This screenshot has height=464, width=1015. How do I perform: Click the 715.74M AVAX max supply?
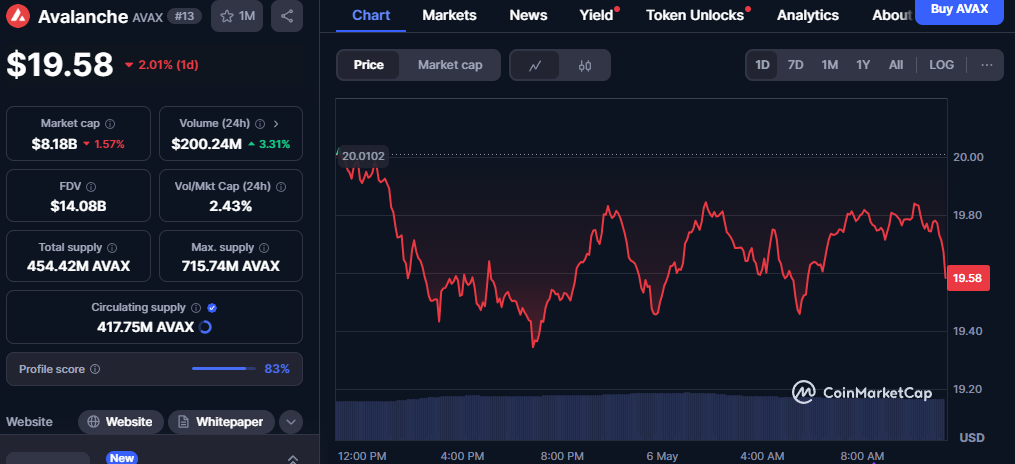tap(230, 266)
